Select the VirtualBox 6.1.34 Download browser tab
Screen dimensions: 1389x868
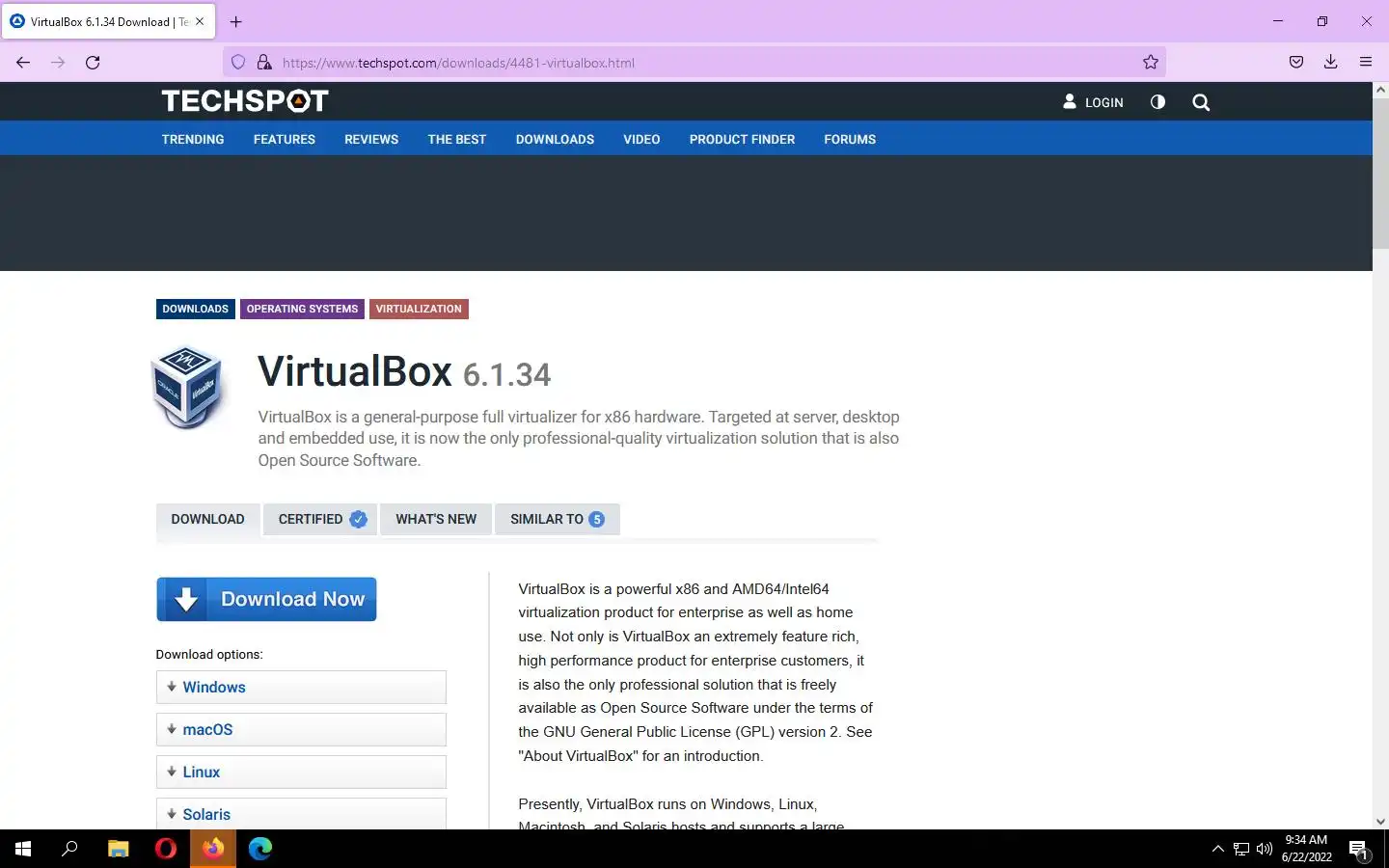click(108, 21)
